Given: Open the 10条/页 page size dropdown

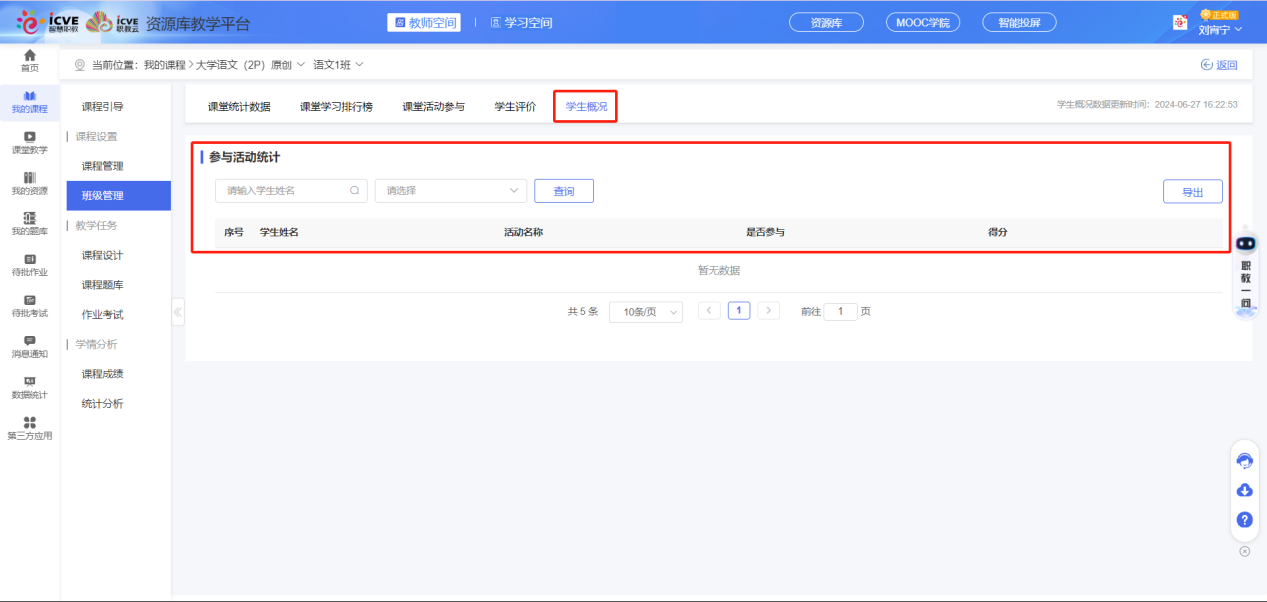Looking at the screenshot, I should click(645, 312).
